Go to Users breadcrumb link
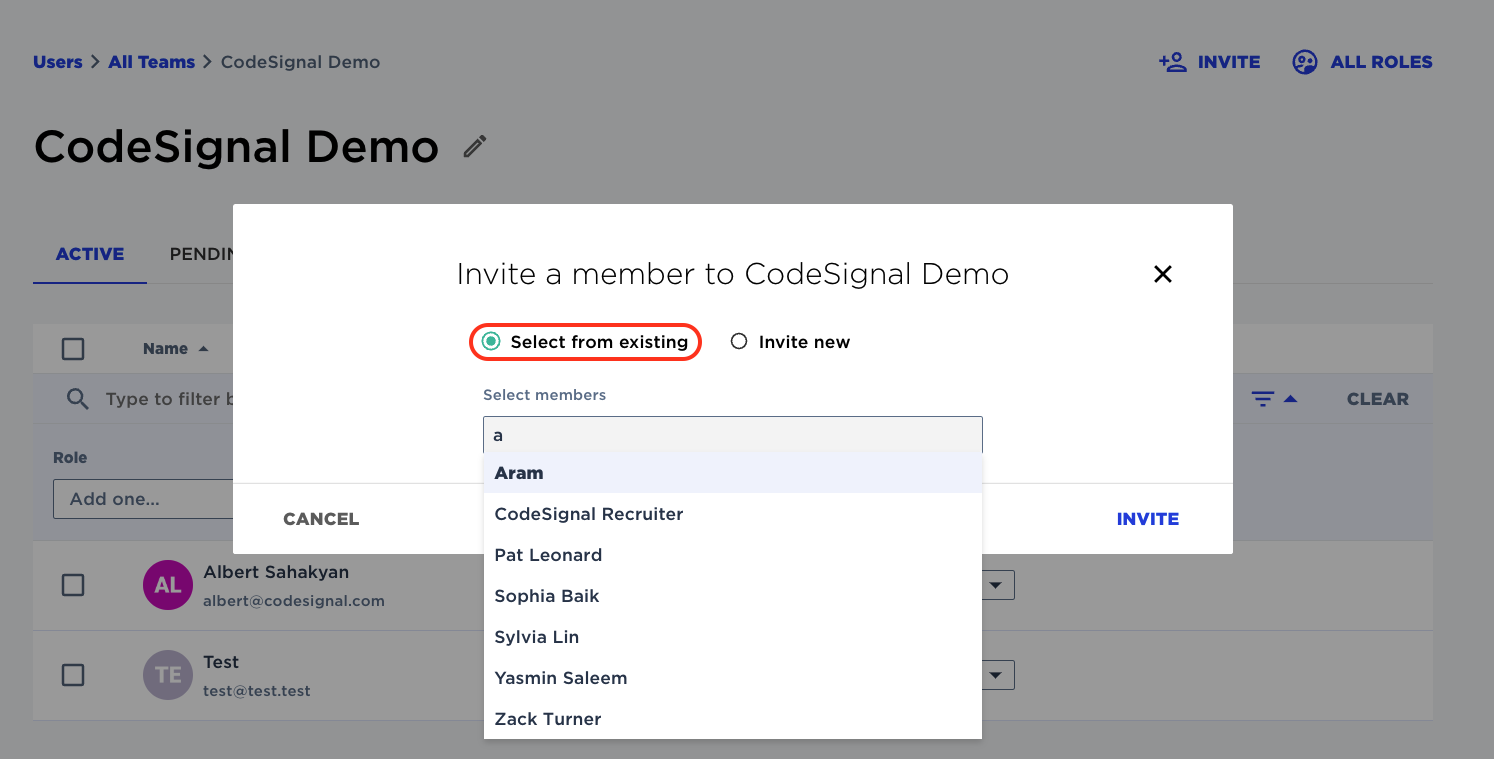1494x759 pixels. (57, 62)
